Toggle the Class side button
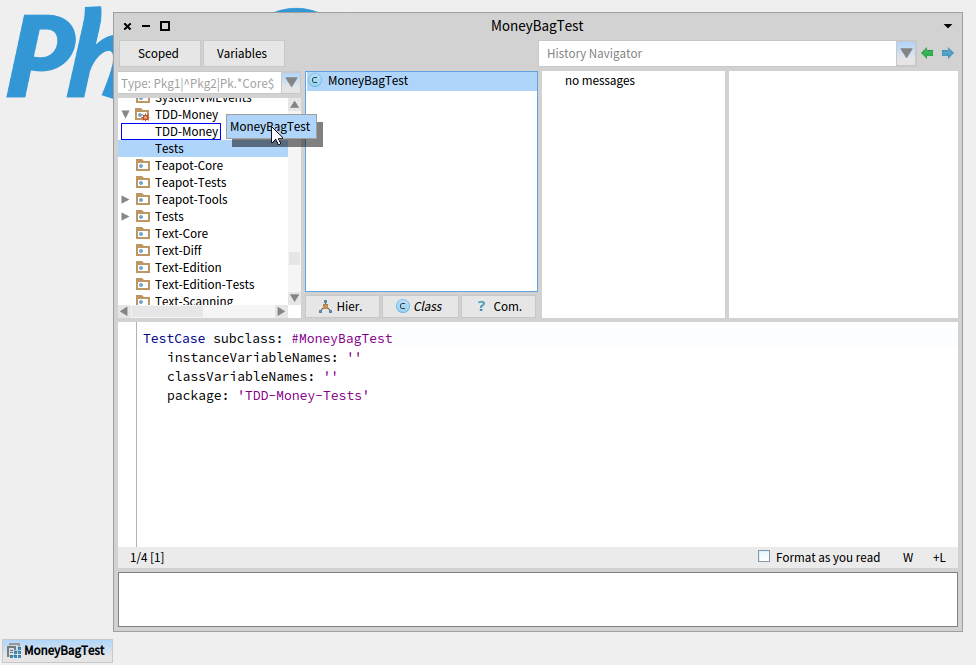 (x=420, y=306)
